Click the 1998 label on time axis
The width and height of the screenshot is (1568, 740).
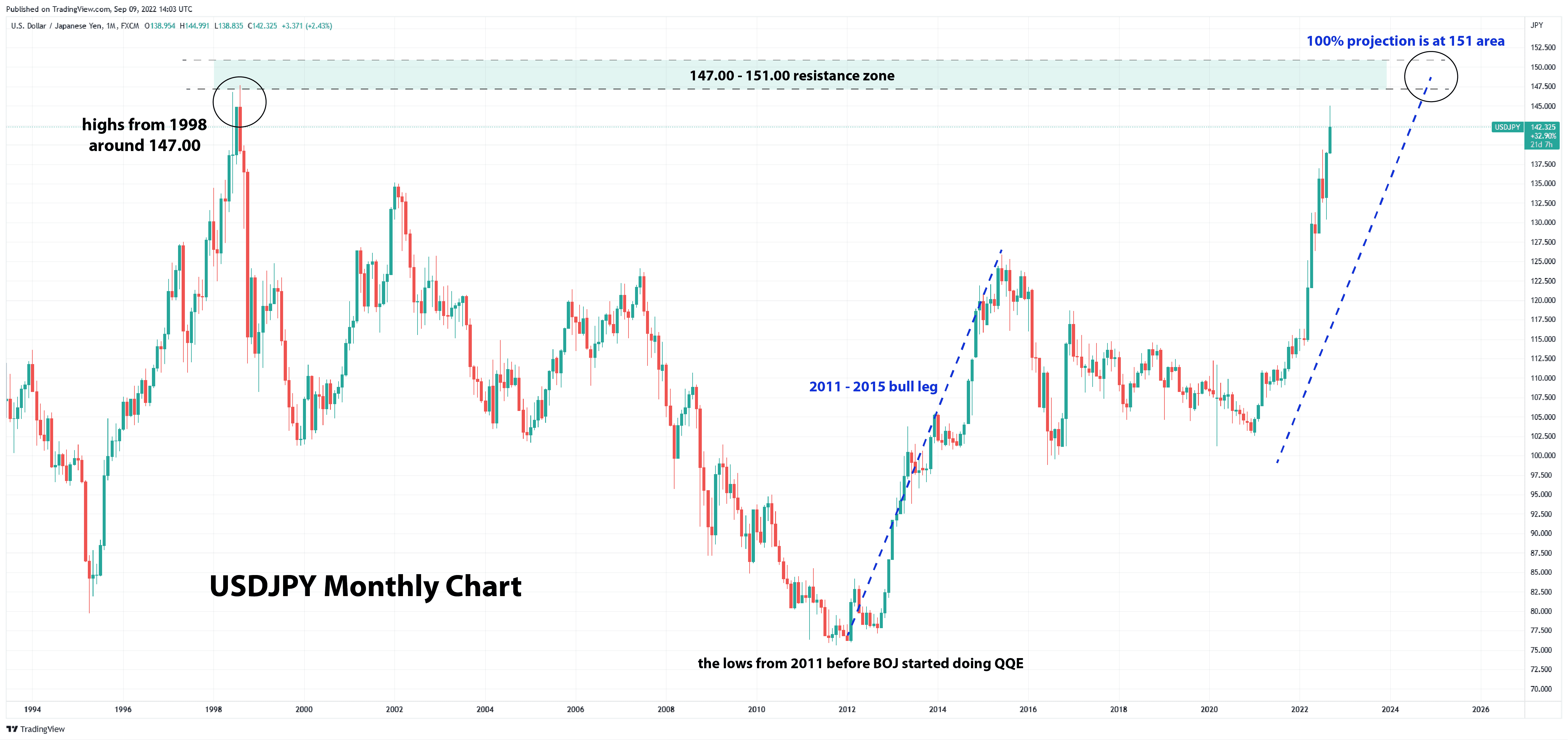click(x=214, y=709)
